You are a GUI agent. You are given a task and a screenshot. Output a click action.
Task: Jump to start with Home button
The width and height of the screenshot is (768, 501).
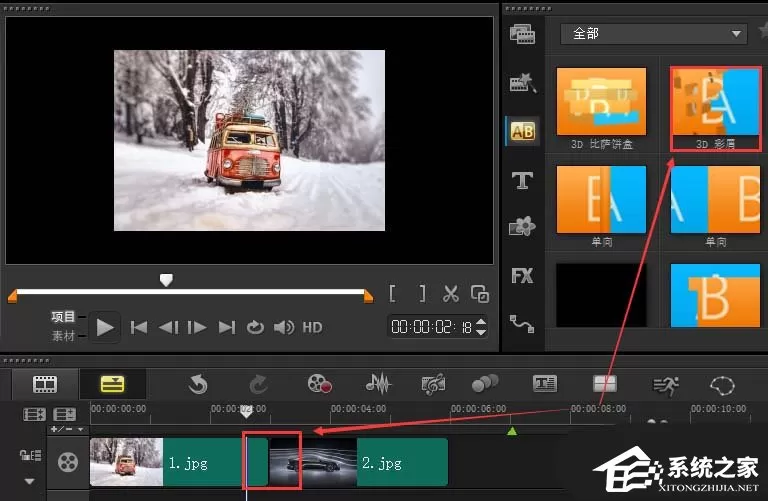(139, 327)
